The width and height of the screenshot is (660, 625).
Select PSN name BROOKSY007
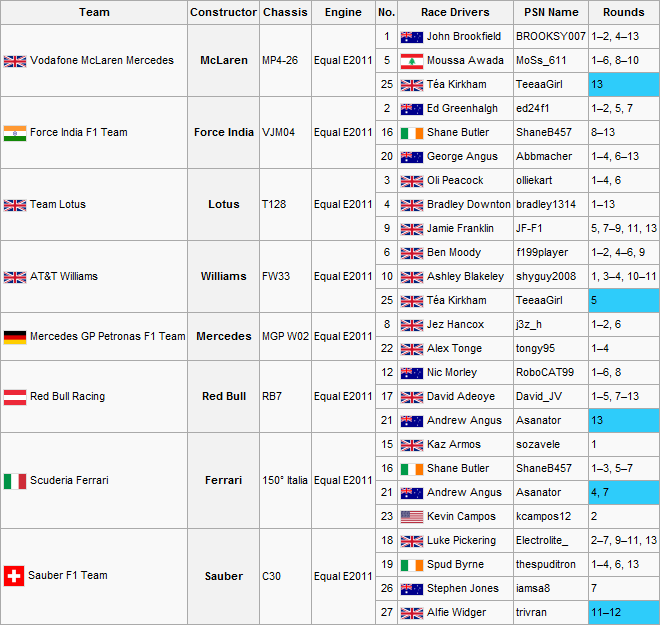551,37
